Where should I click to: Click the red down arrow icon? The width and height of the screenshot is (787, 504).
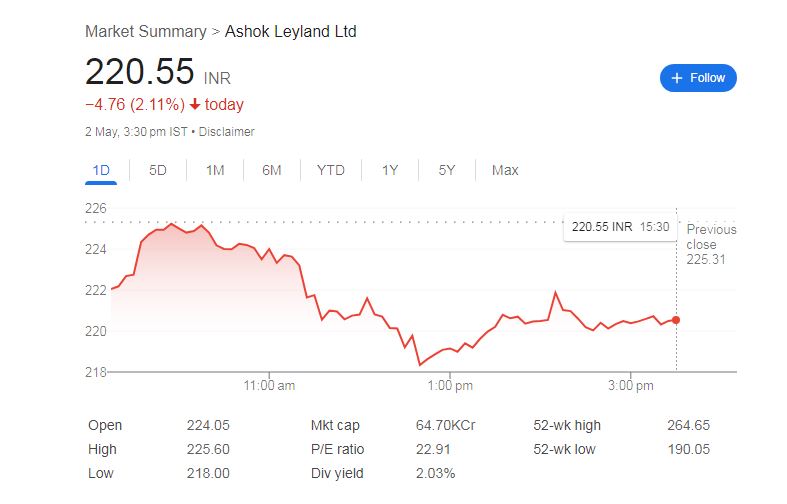194,105
